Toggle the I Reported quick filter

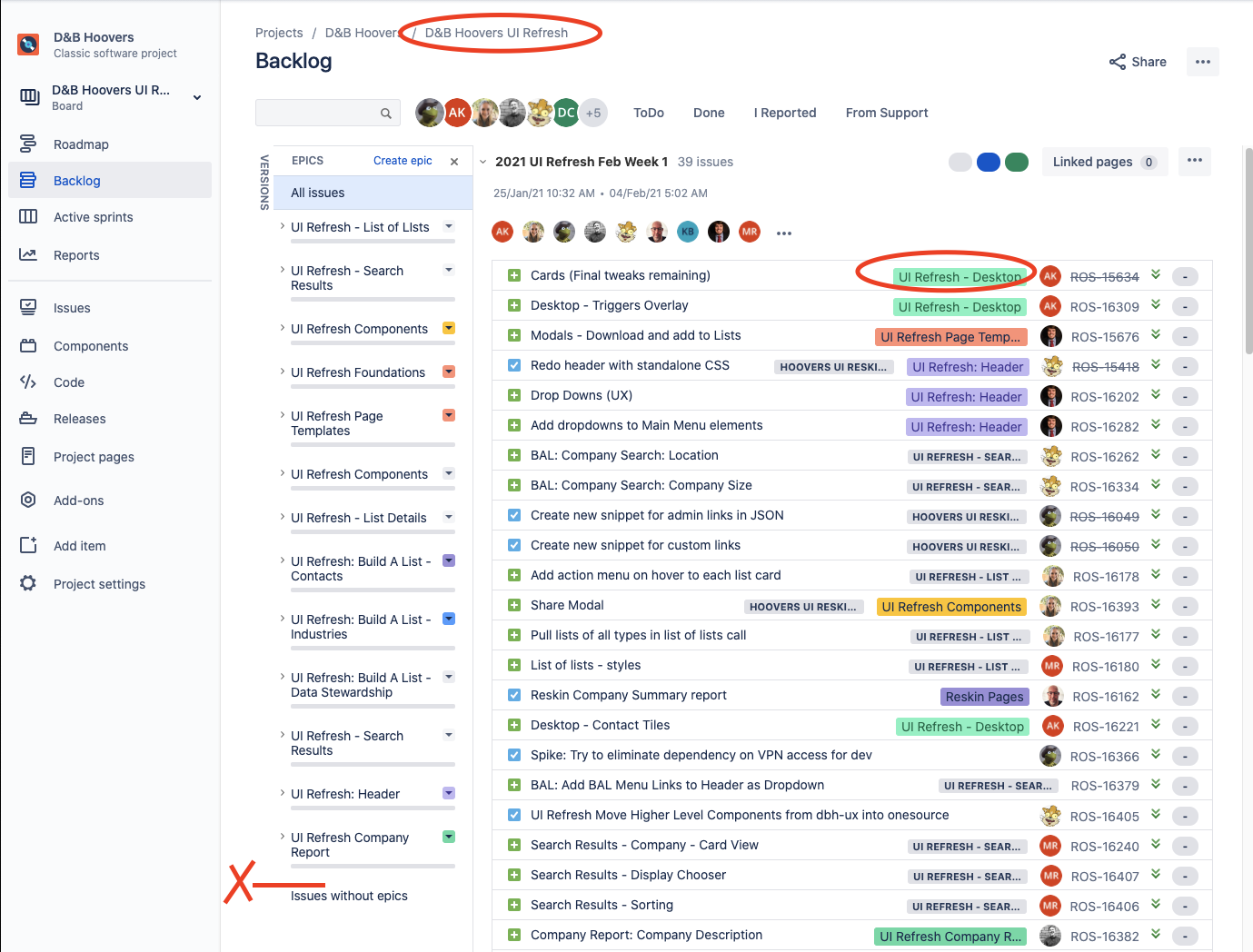(785, 113)
